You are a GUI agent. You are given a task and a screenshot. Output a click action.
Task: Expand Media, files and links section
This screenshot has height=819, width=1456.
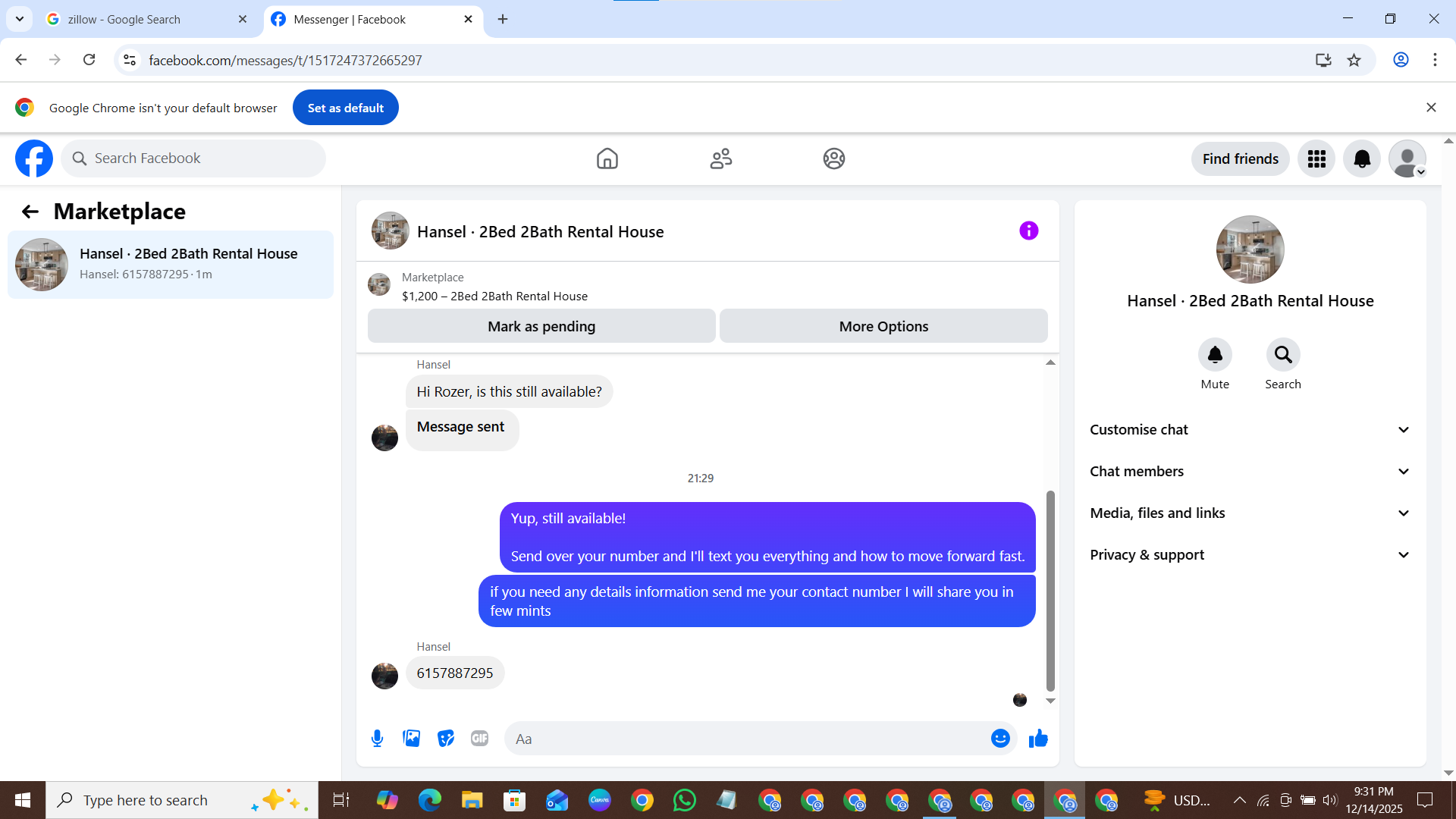1250,513
